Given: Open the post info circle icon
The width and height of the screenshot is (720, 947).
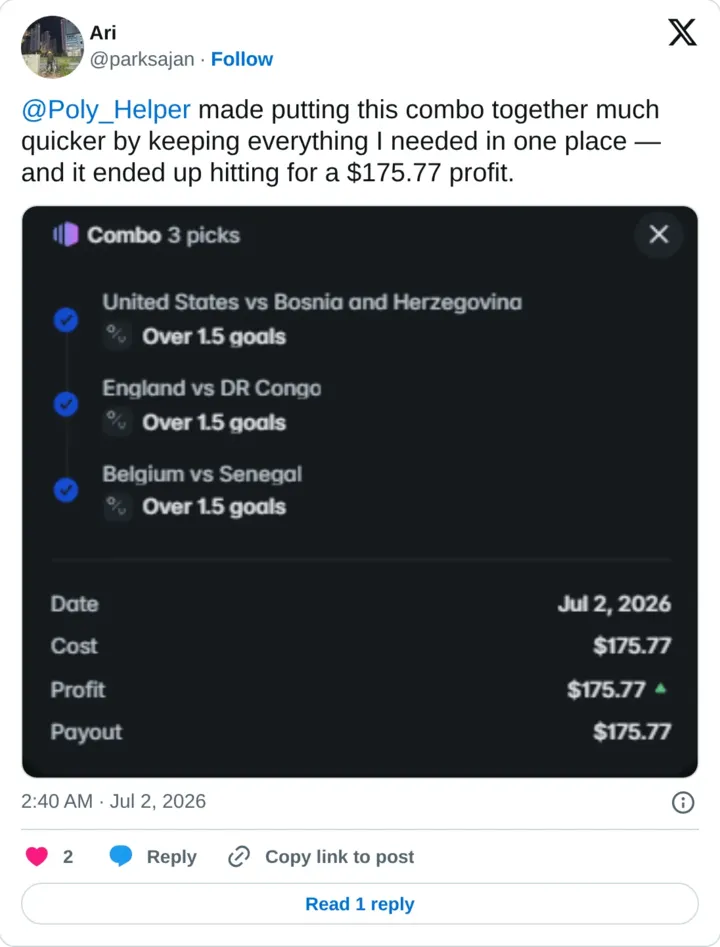Looking at the screenshot, I should (683, 802).
